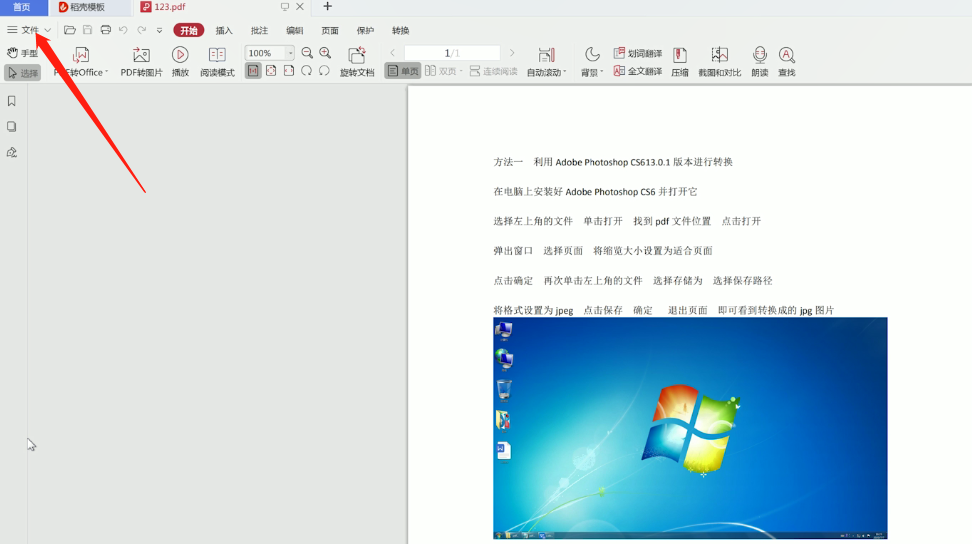Open the signature panel icon in left sidebar

coord(11,152)
